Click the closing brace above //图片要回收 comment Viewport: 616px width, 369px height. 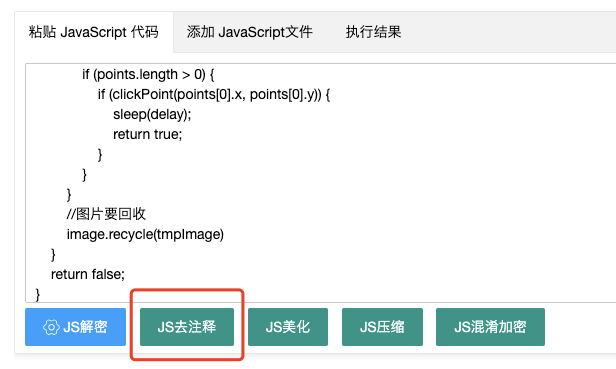tap(69, 195)
